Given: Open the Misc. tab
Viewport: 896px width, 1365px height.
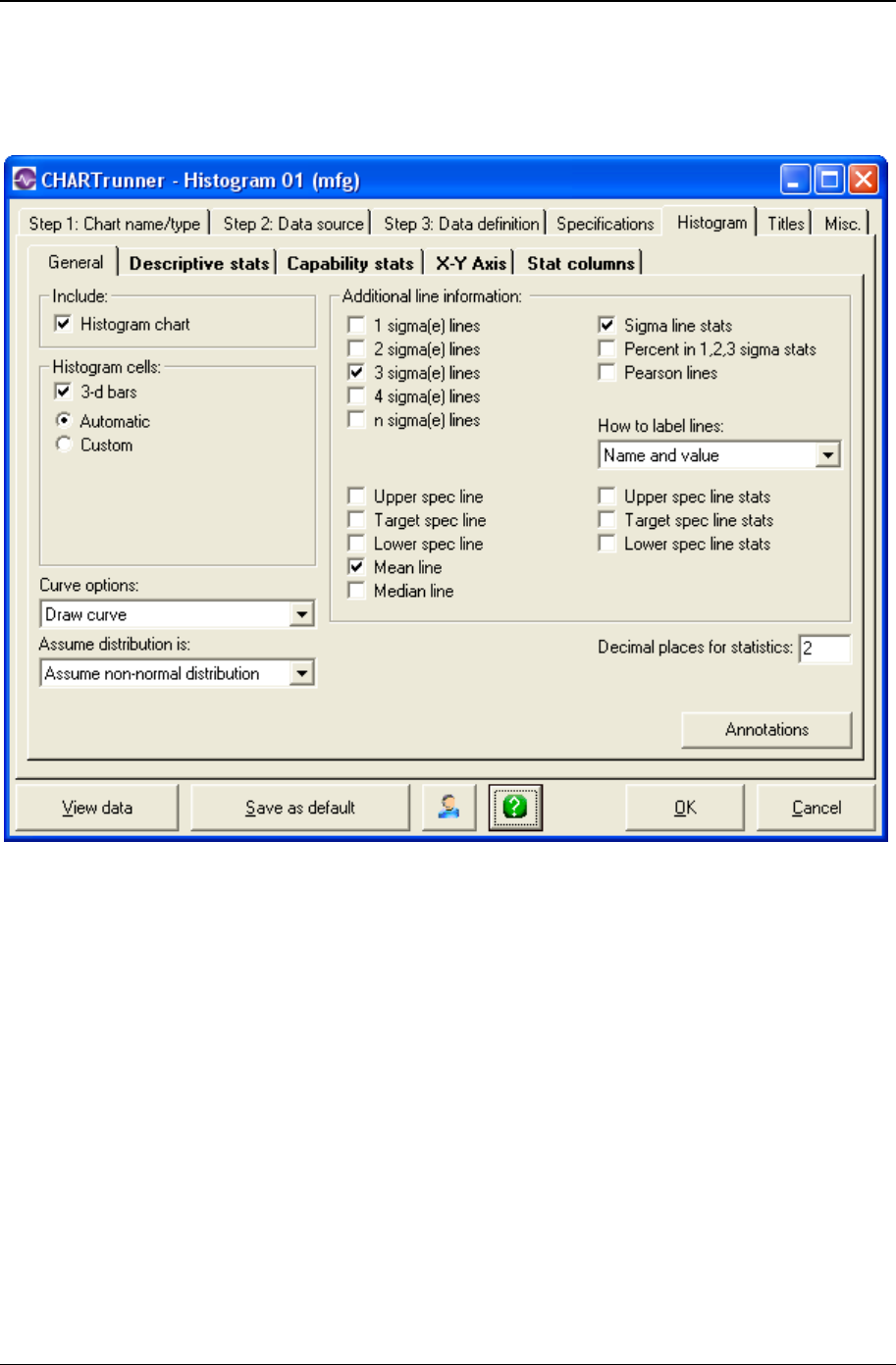Looking at the screenshot, I should pyautogui.click(x=842, y=224).
